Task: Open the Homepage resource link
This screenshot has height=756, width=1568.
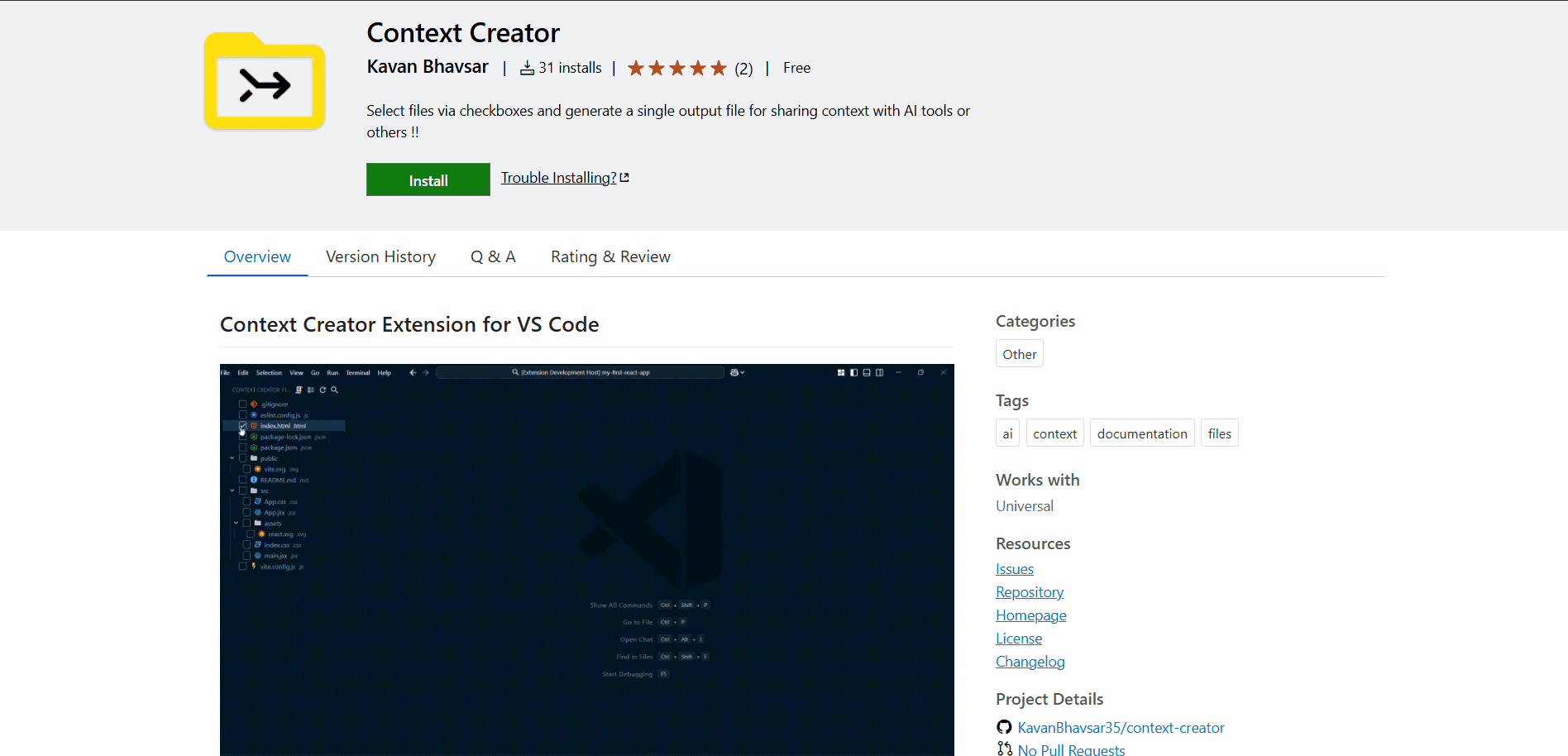Action: [x=1031, y=615]
